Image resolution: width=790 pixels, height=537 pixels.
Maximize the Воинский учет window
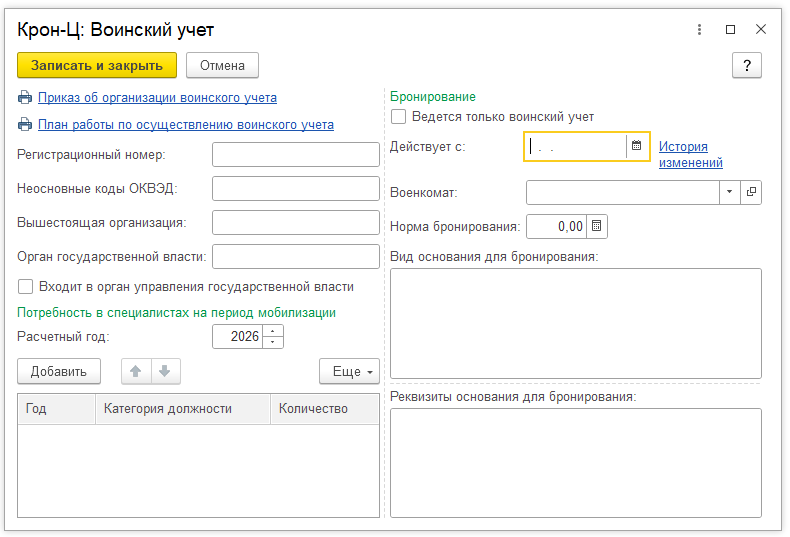[730, 29]
